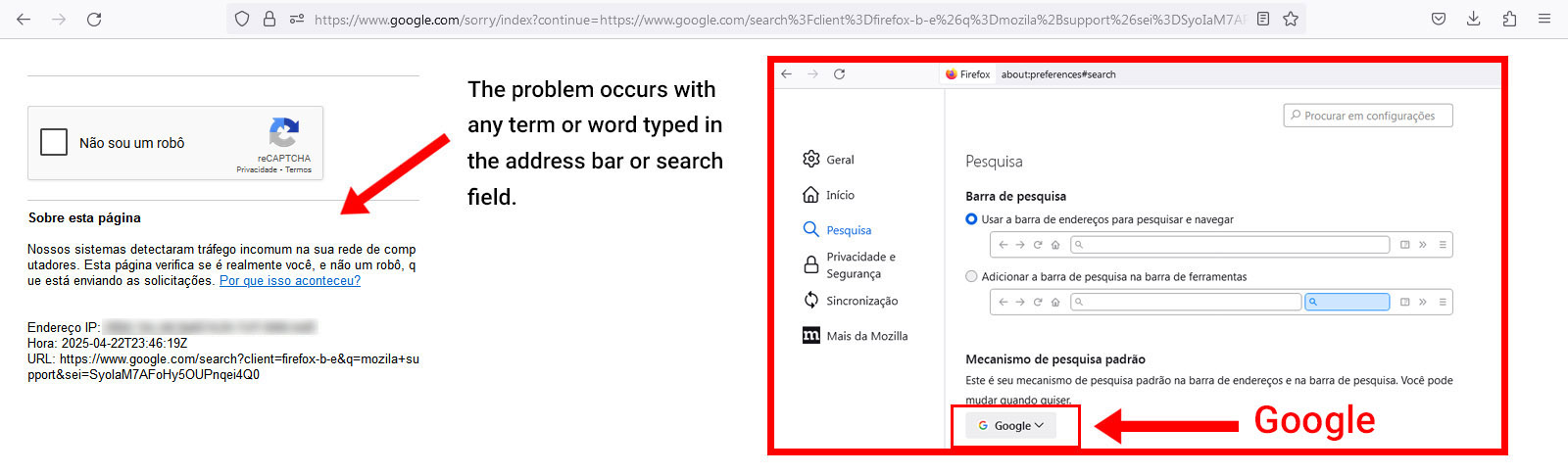Click the reCAPTCHA logo
This screenshot has width=1568, height=475.
tap(284, 133)
